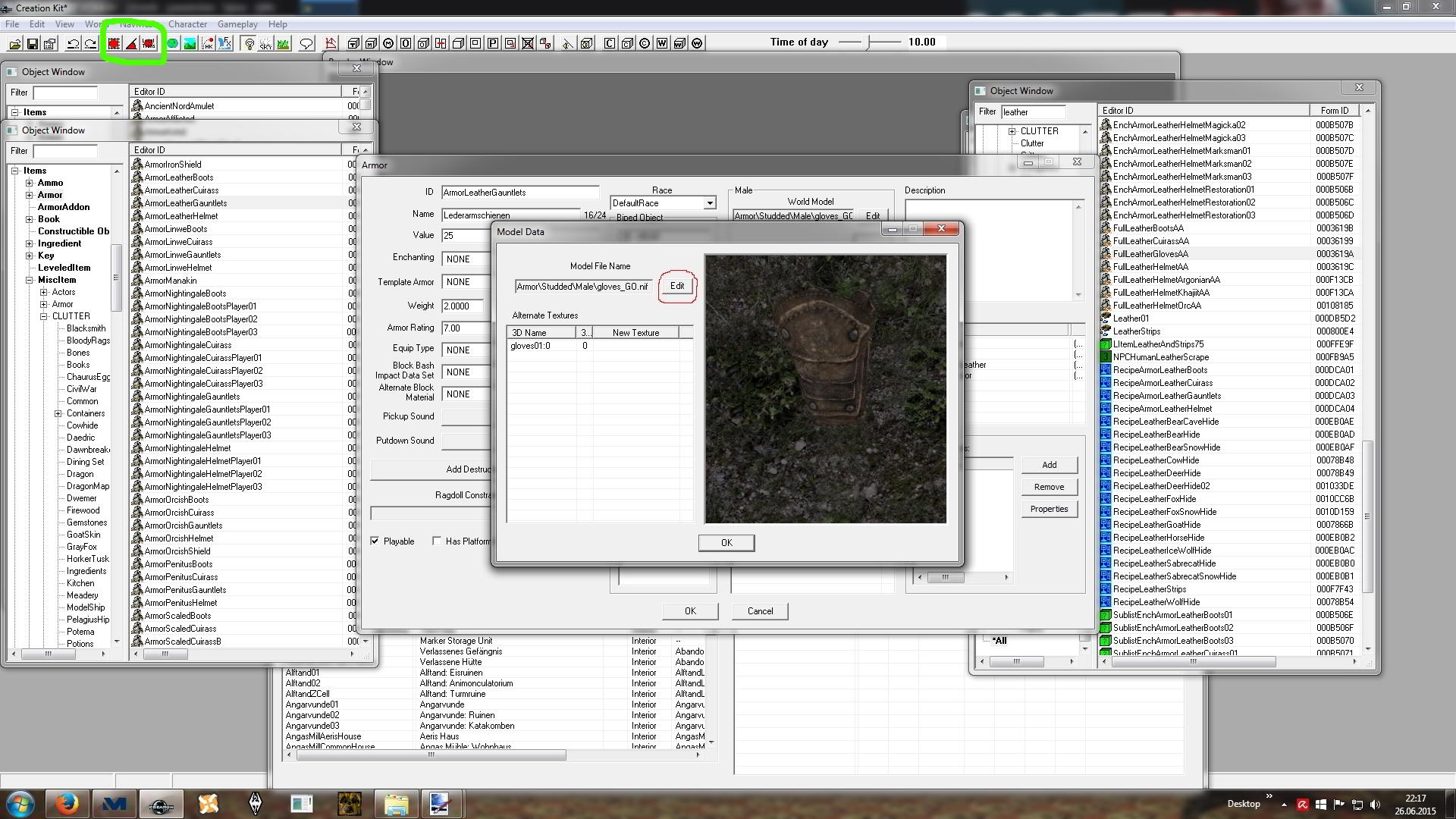Toggle the light bulb brightness icon
The height and width of the screenshot is (819, 1456).
coord(249,44)
